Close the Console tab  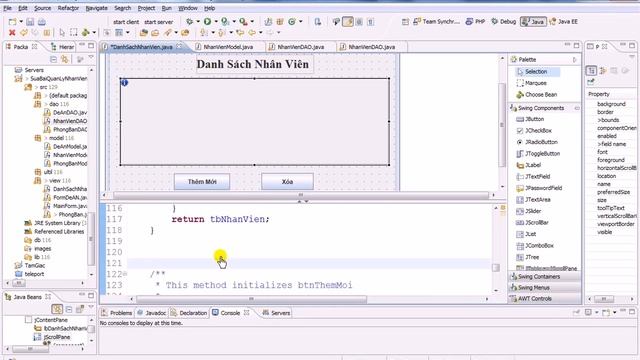(x=247, y=313)
